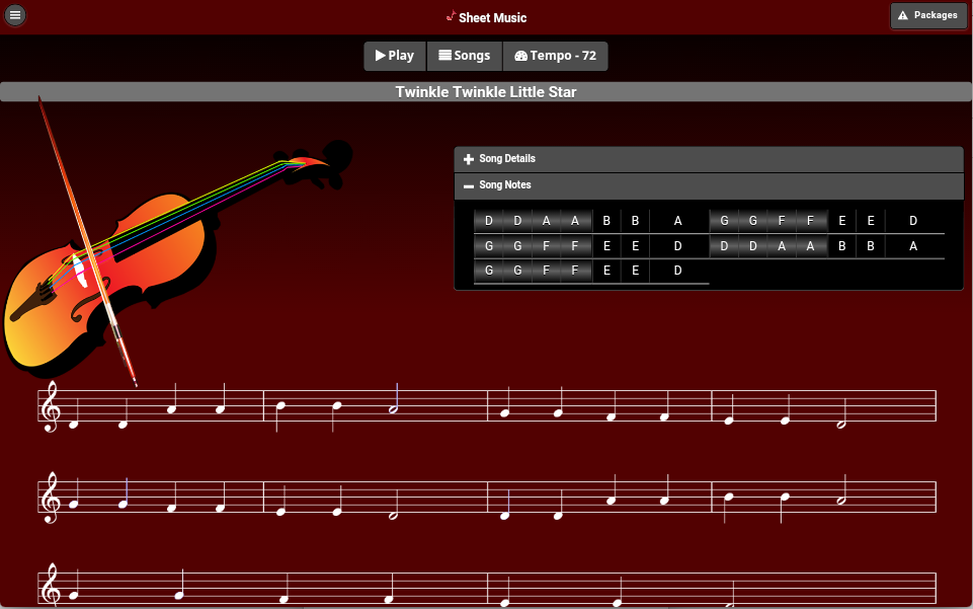973x609 pixels.
Task: Click the treble clef on the first staff
Action: click(48, 407)
